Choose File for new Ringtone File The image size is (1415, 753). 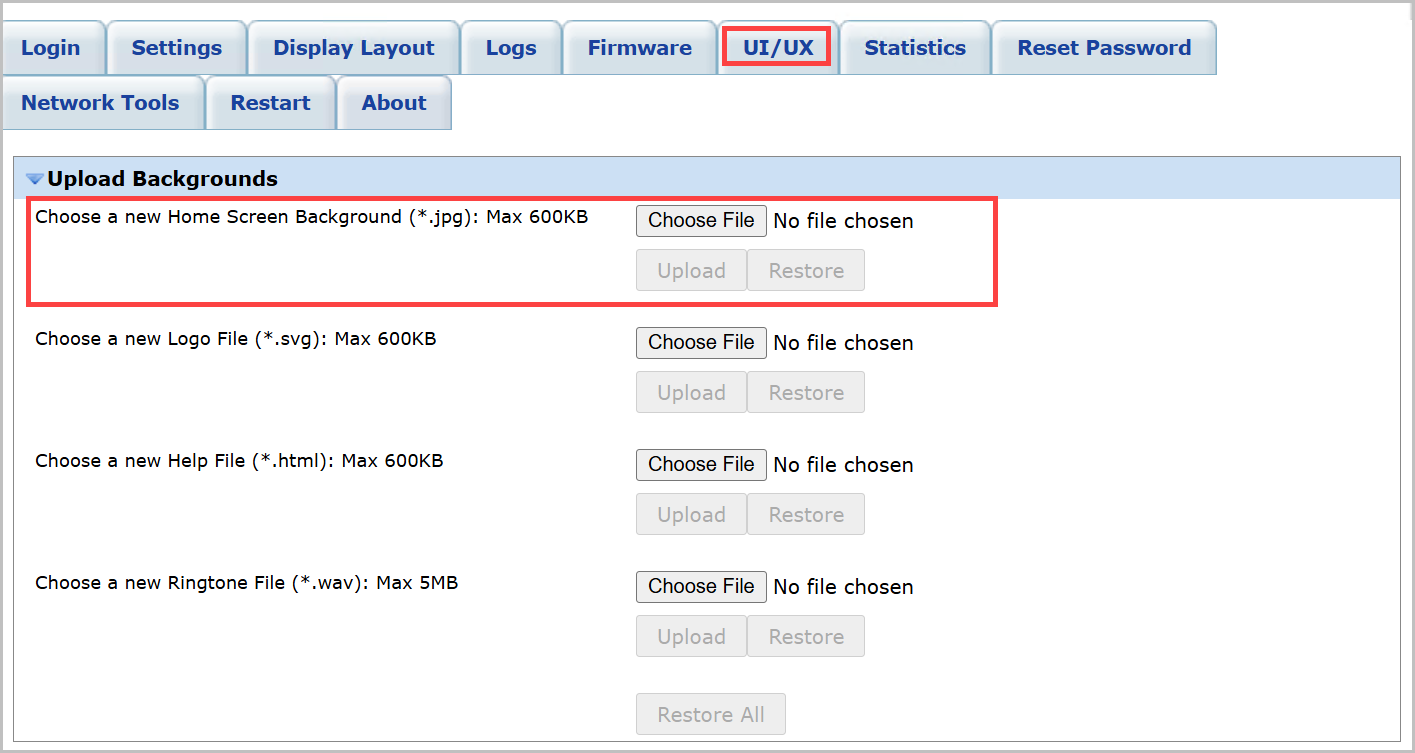(x=701, y=587)
